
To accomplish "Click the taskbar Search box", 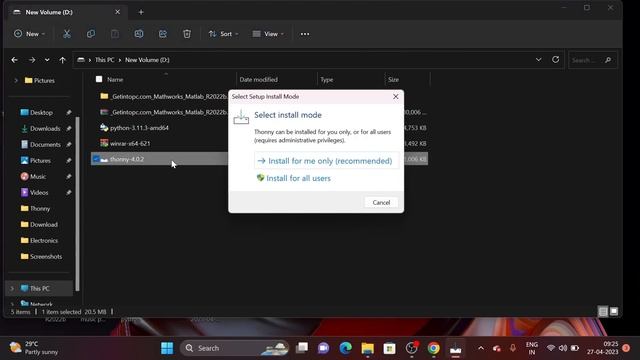I will click(x=234, y=348).
